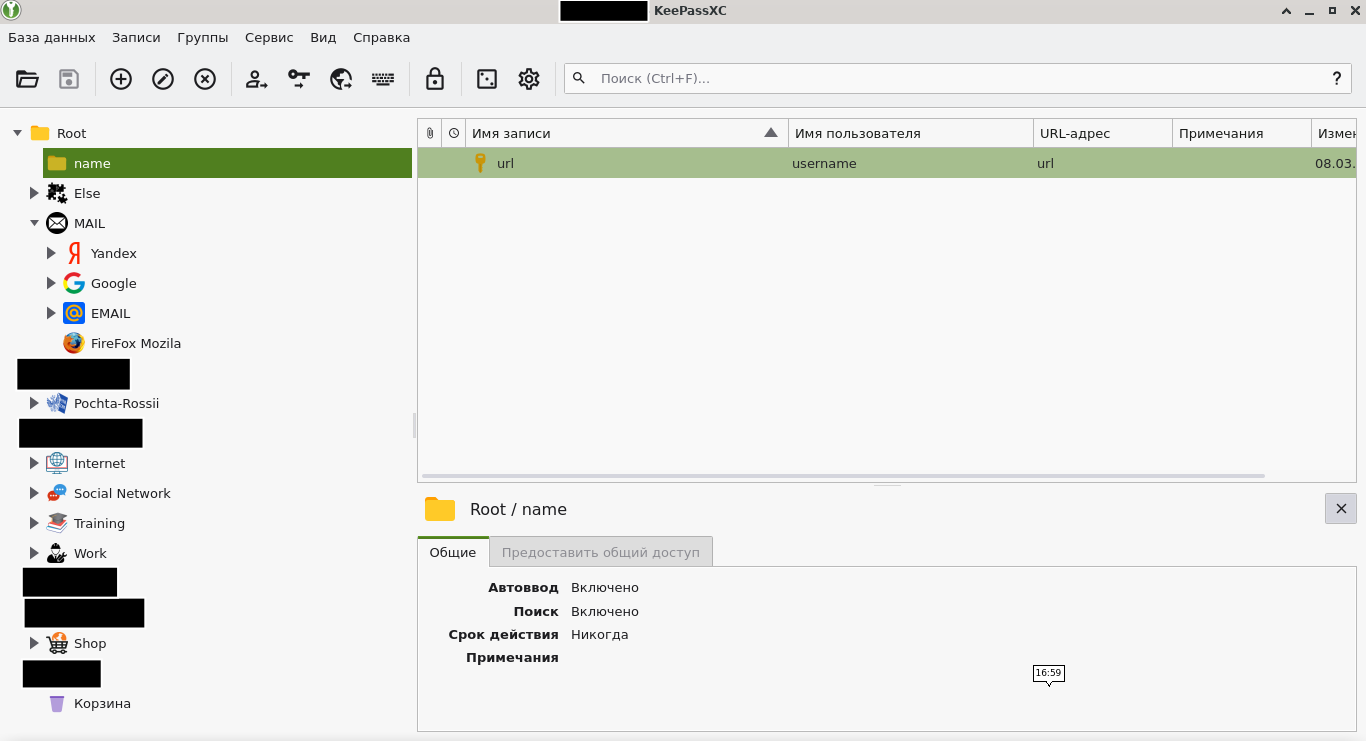Open the Группы menu
Image resolution: width=1366 pixels, height=741 pixels.
[x=203, y=38]
